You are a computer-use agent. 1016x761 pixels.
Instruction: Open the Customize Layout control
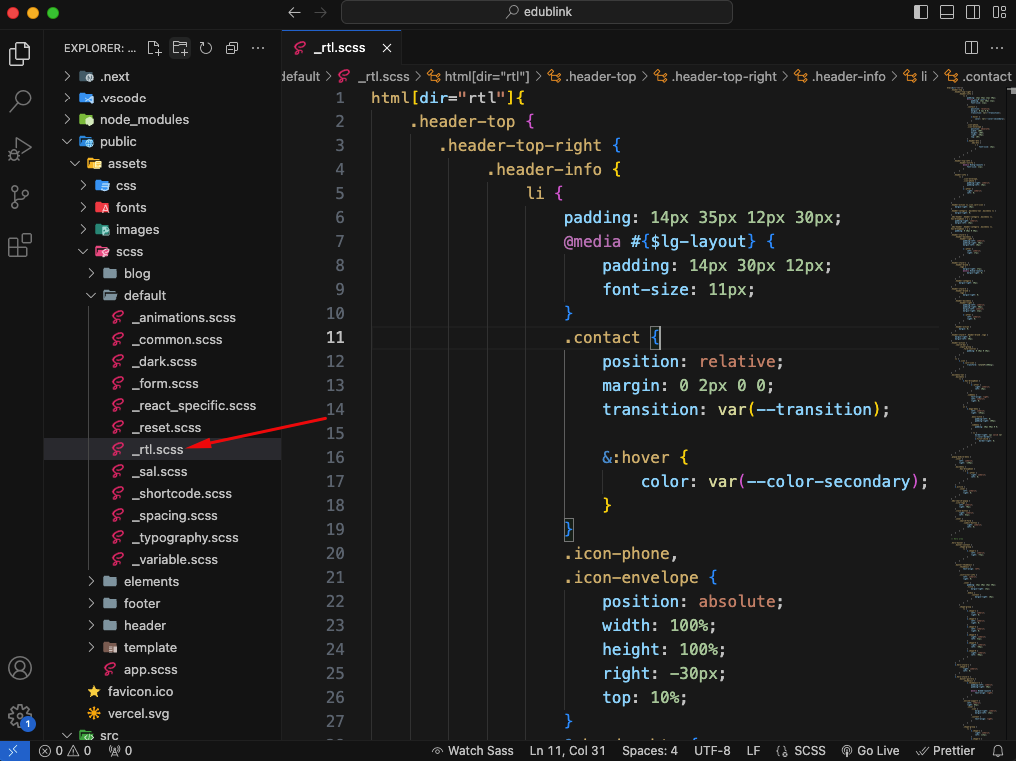999,12
